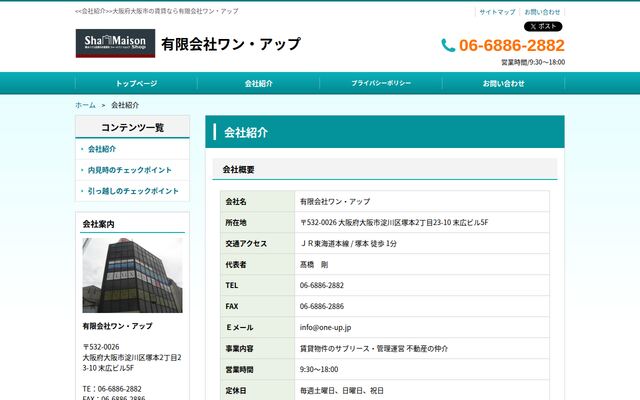The height and width of the screenshot is (400, 640).
Task: Click the TE：06-6886-2882 line in sidebar
Action: 112,389
